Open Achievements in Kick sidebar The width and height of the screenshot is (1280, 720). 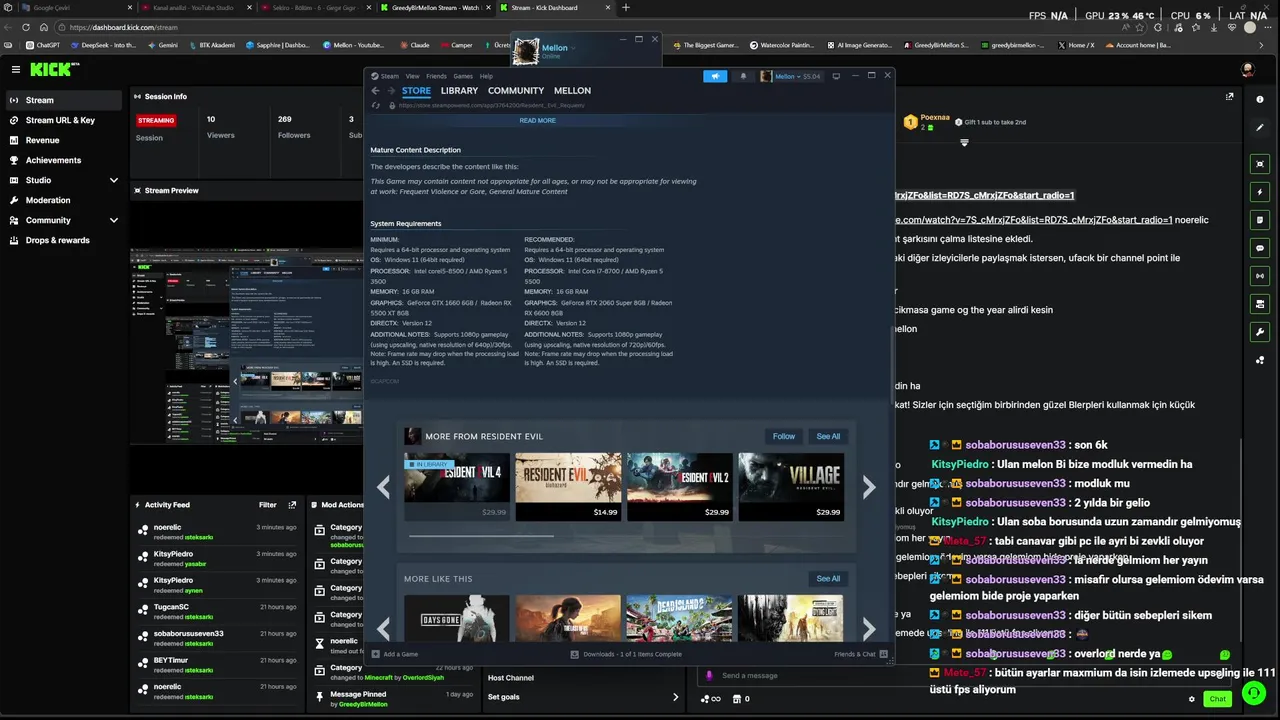click(x=63, y=160)
